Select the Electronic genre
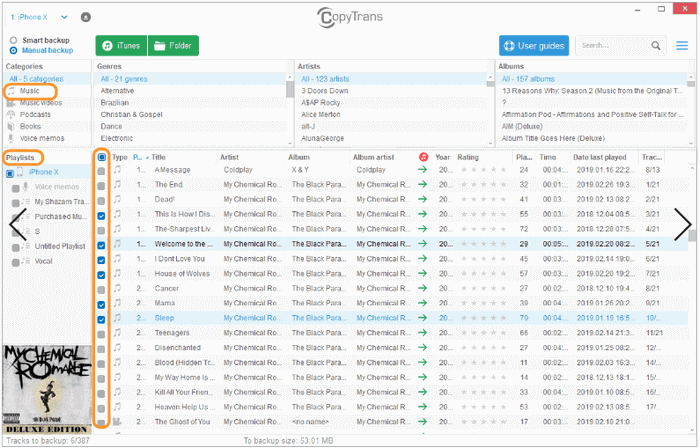Image resolution: width=700 pixels, height=448 pixels. (x=117, y=138)
